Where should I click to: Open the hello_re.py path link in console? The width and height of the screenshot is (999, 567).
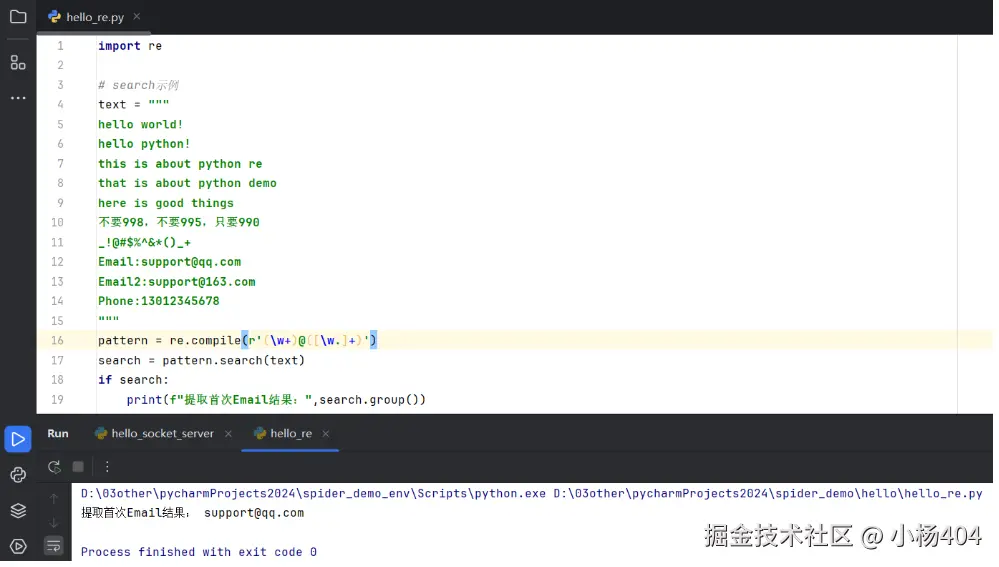click(768, 493)
